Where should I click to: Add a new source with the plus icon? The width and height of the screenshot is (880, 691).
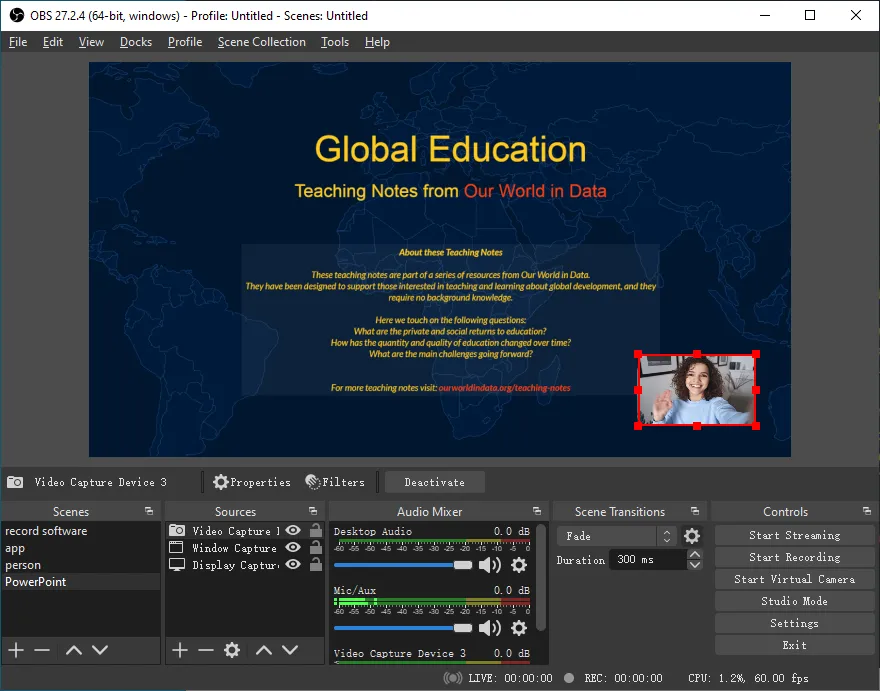point(180,650)
